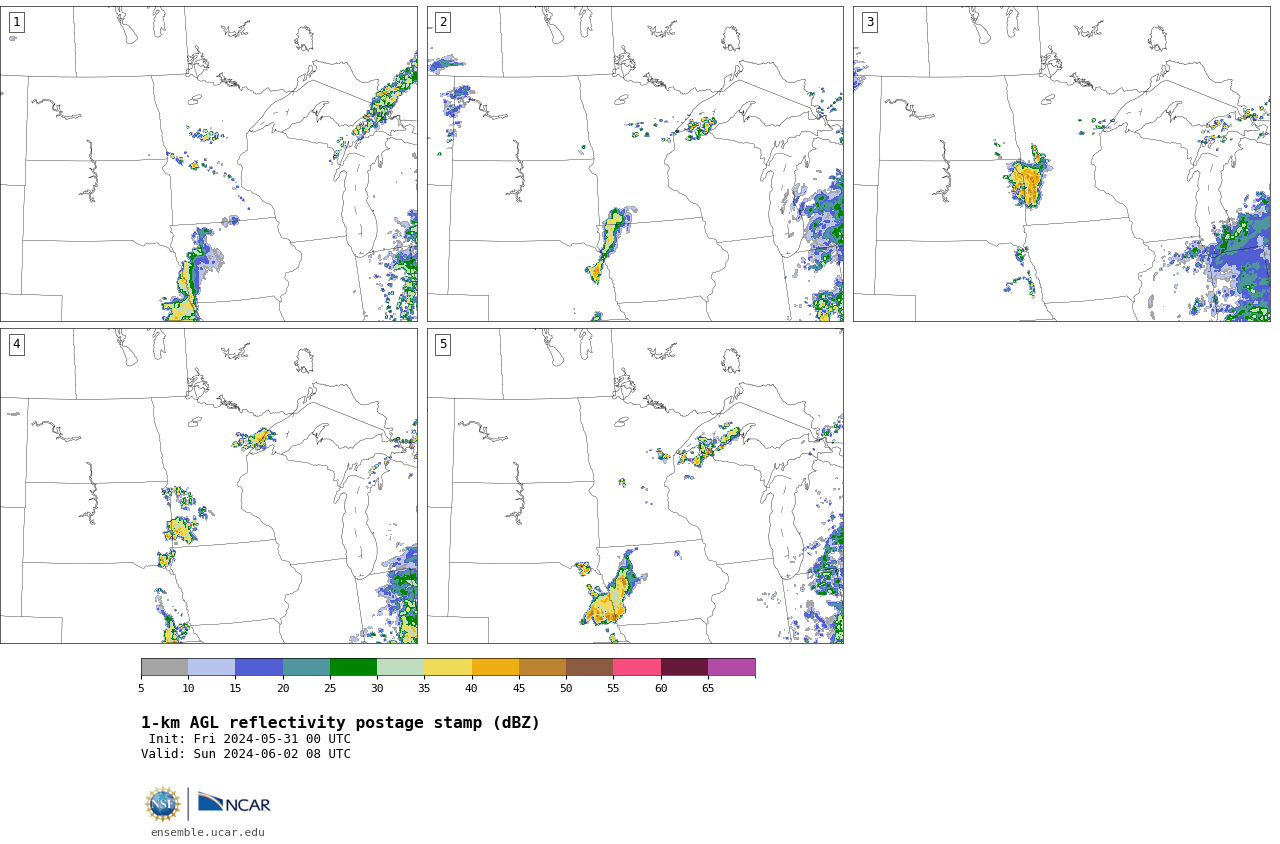The image size is (1280, 844).
Task: Click the panel number label 2
Action: pos(443,22)
